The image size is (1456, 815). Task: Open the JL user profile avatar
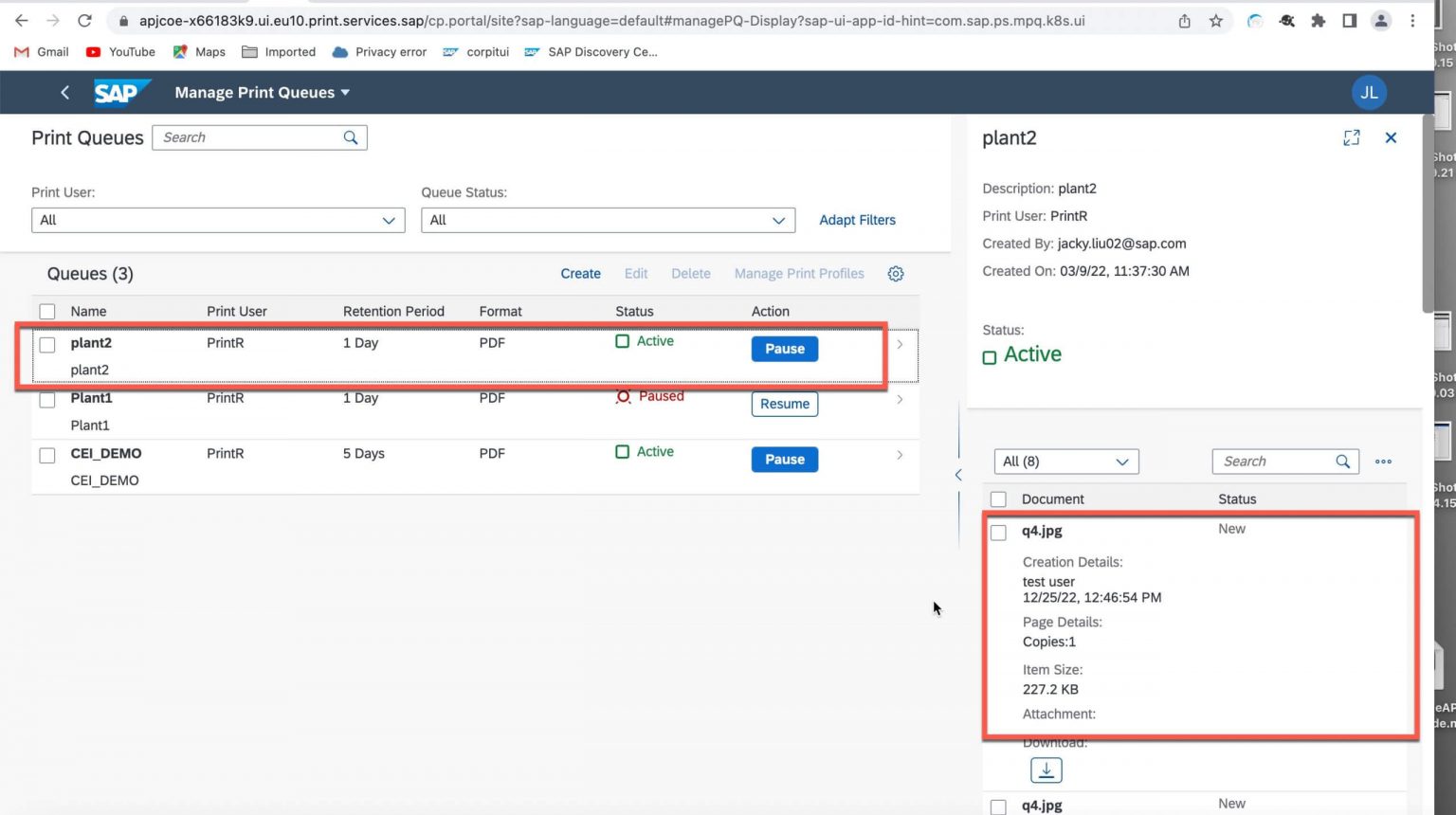point(1368,92)
